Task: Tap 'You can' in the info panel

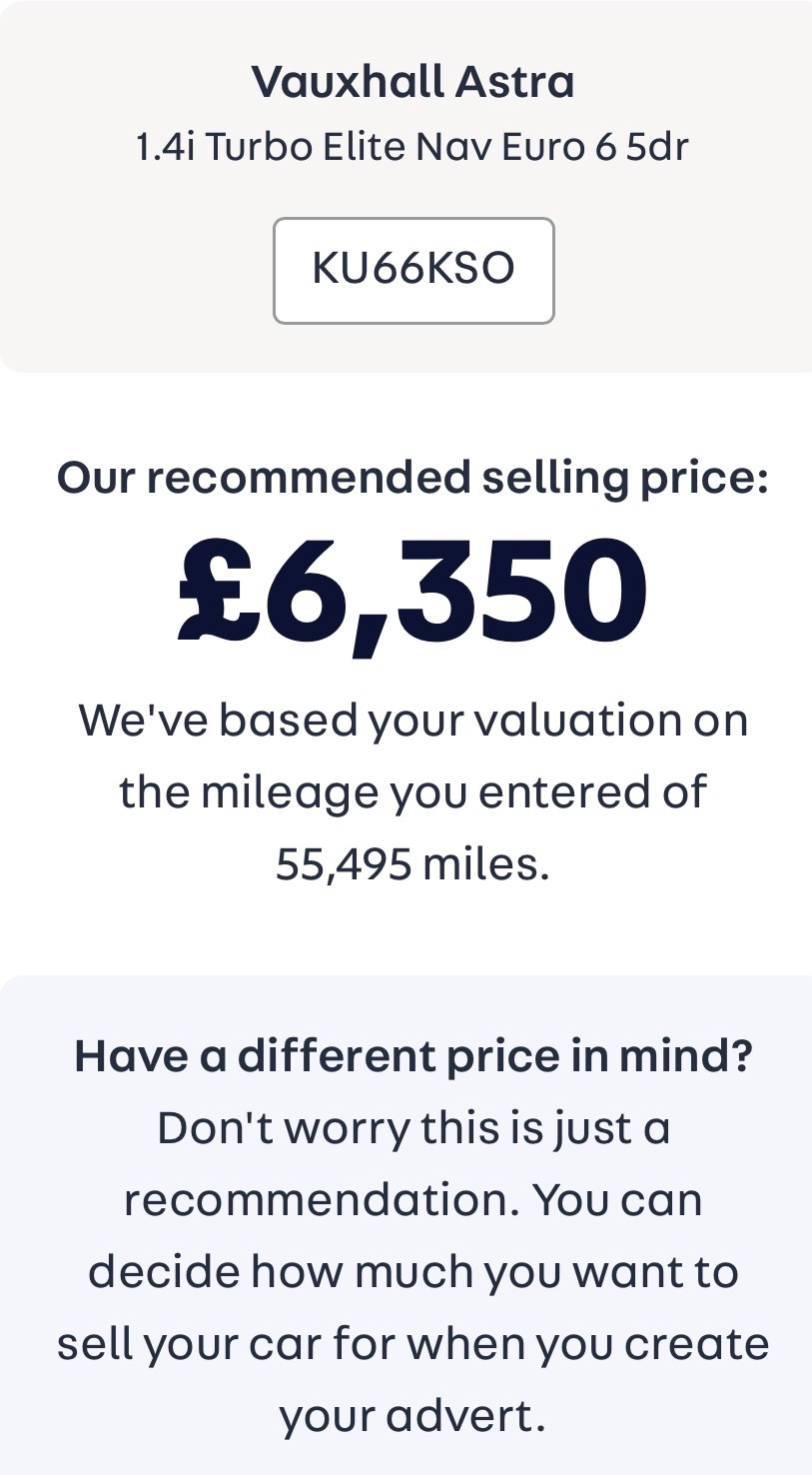Action: click(x=617, y=1200)
